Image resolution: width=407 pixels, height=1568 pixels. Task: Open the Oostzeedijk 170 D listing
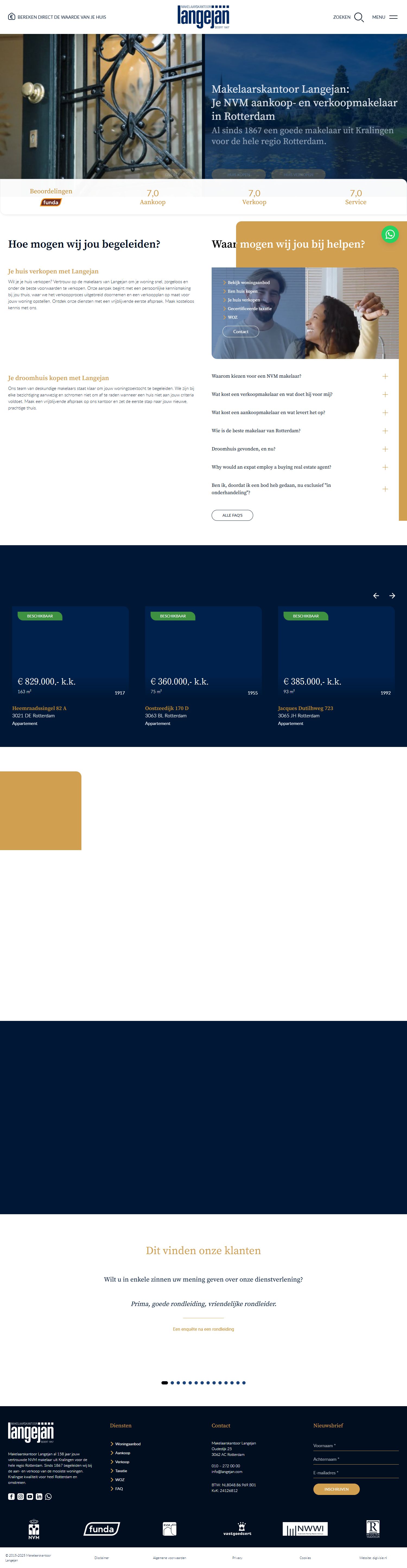point(203,667)
